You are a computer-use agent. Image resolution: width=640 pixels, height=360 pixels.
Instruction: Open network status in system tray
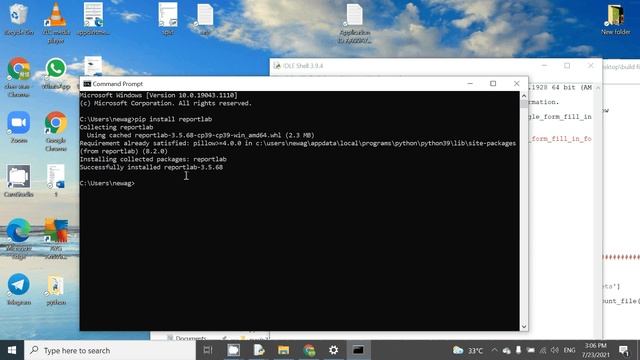coord(542,350)
